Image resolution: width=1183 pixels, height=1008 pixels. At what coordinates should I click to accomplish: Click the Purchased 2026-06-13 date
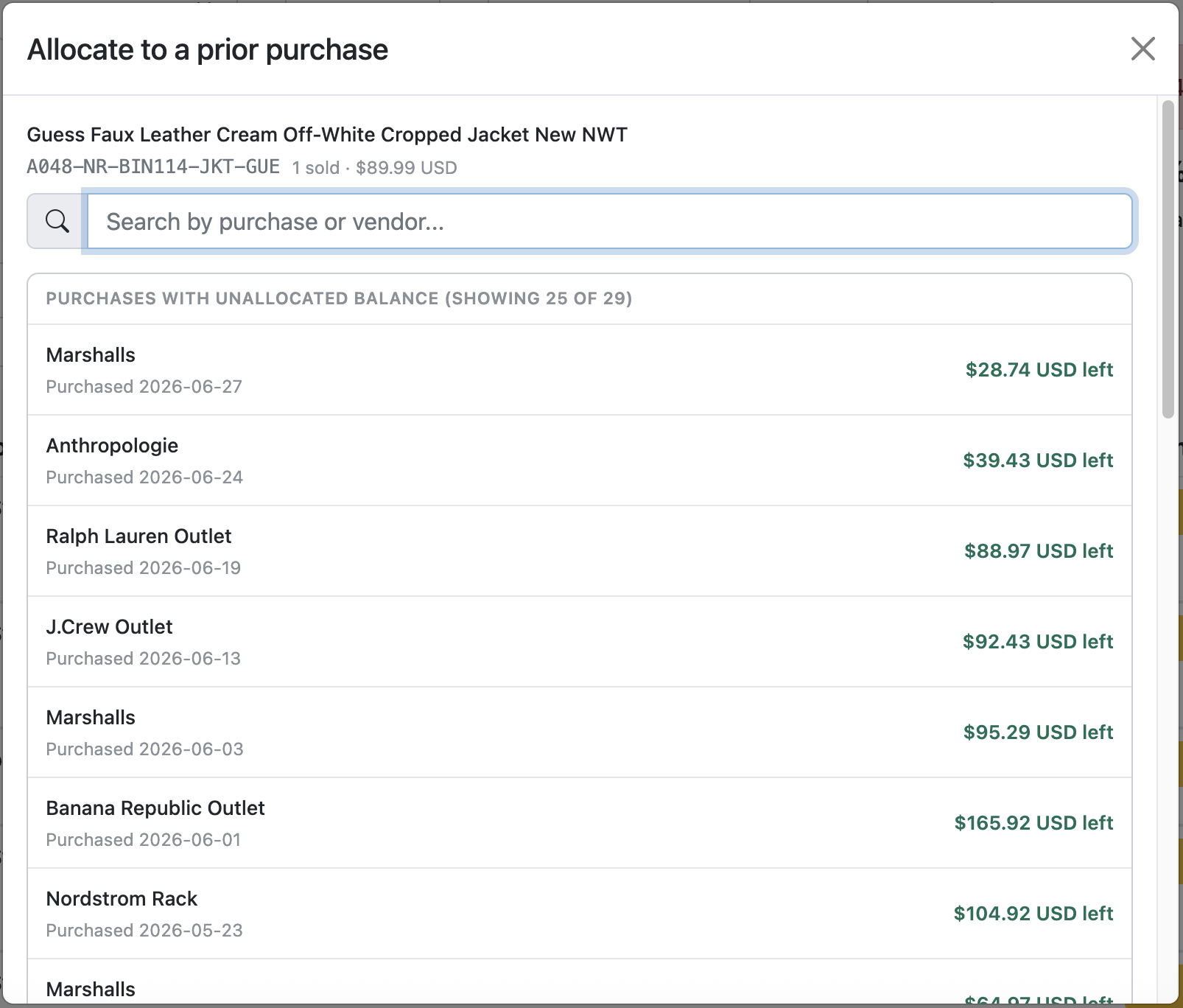[144, 659]
